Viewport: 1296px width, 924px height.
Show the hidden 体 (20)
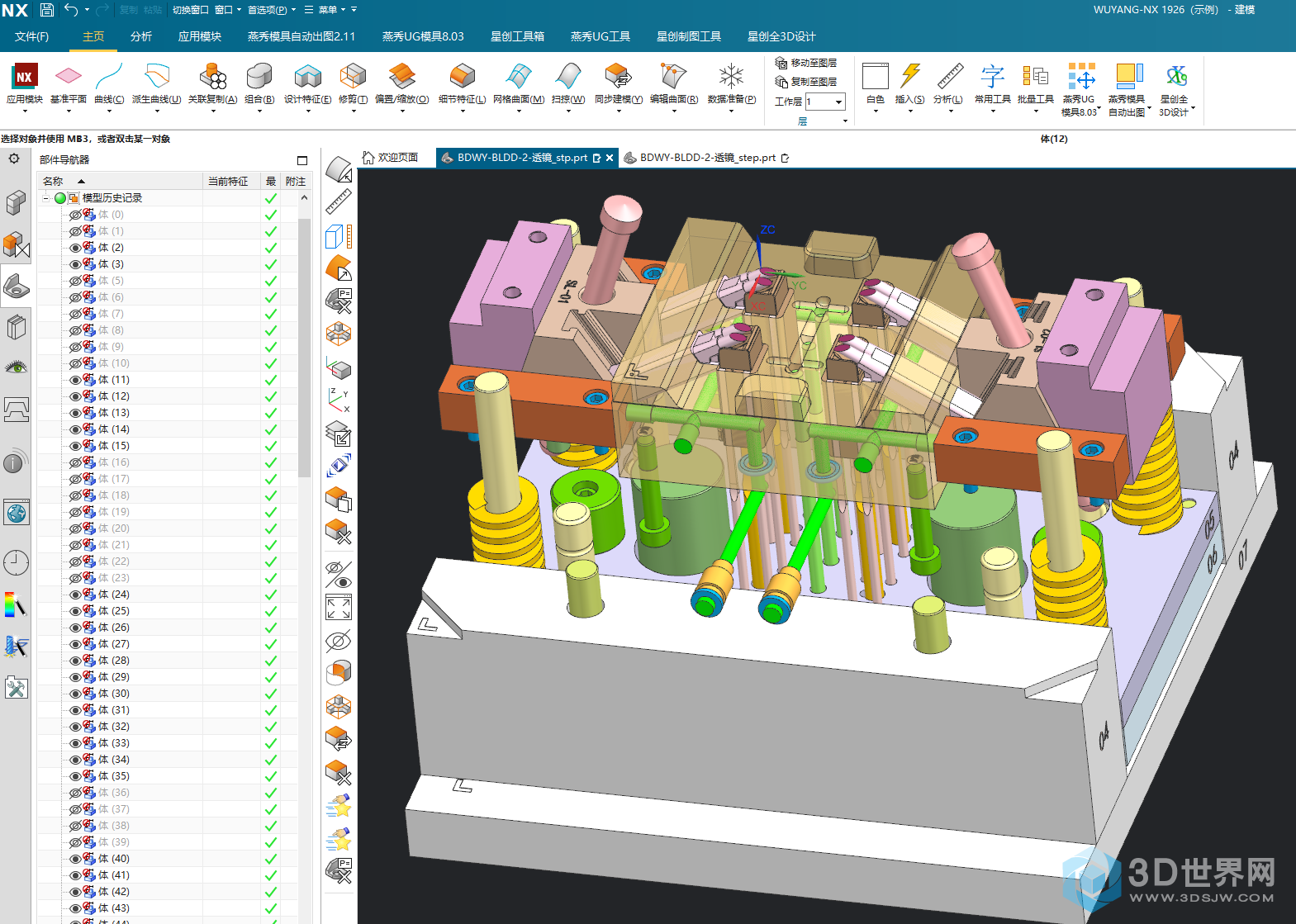(75, 528)
